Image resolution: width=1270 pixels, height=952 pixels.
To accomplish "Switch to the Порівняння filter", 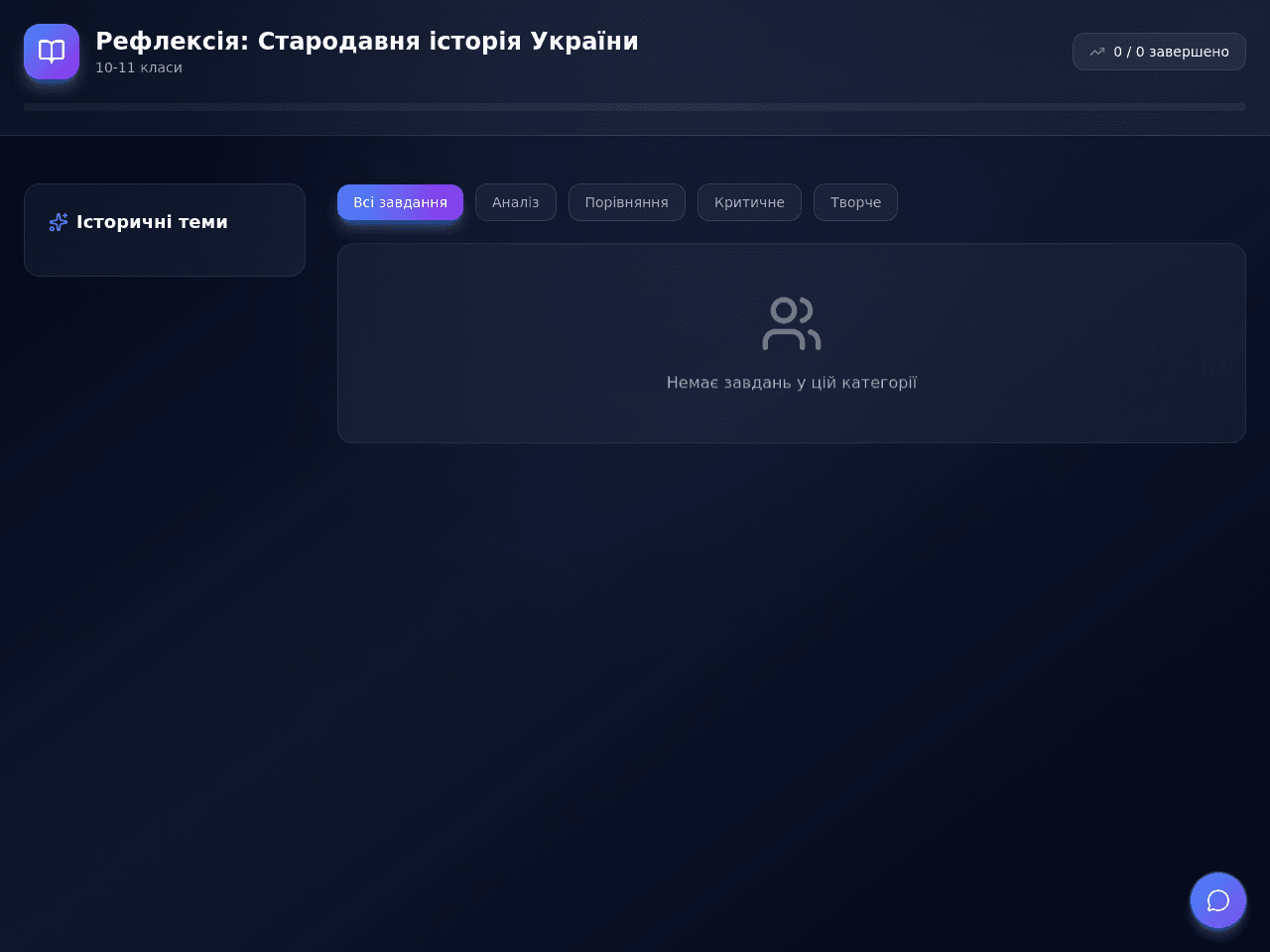I will [x=627, y=202].
